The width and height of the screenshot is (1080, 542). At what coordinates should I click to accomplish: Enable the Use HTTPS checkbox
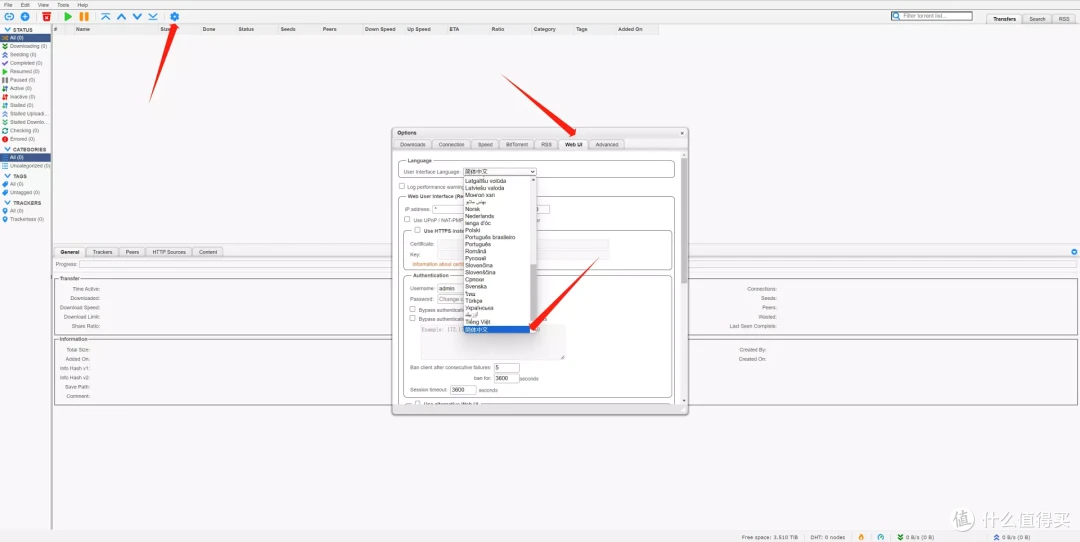pos(417,230)
